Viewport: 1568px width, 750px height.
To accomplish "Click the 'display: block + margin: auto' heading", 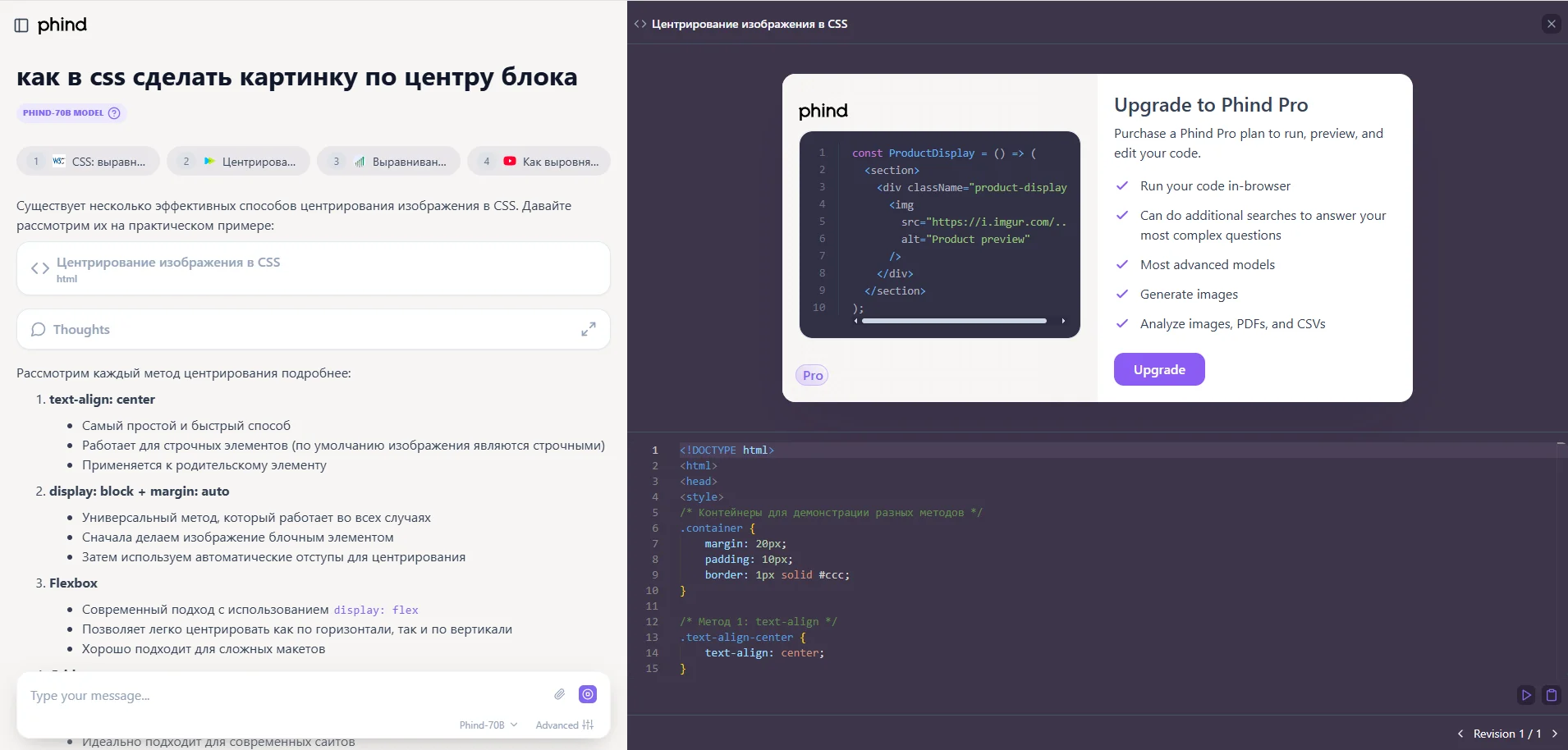I will (x=140, y=492).
